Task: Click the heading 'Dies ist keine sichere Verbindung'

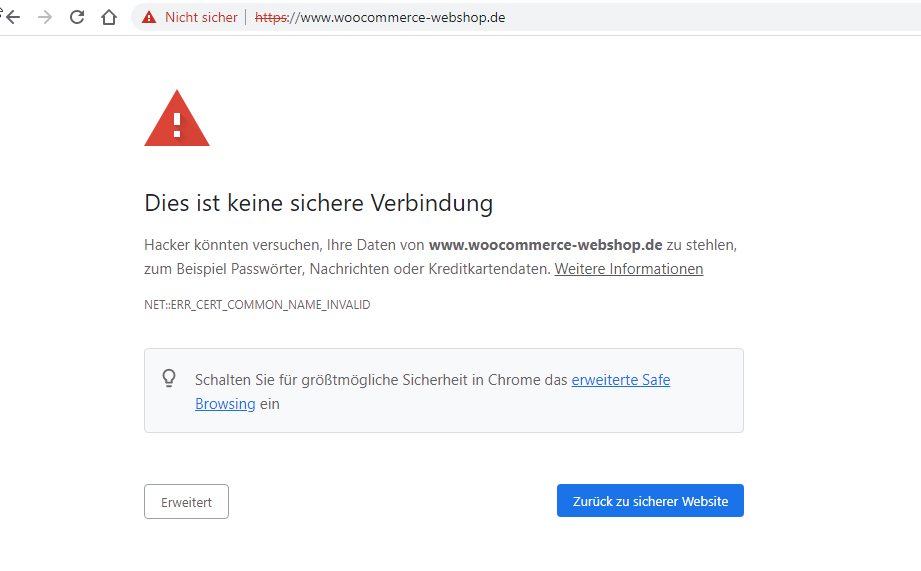Action: coord(318,203)
